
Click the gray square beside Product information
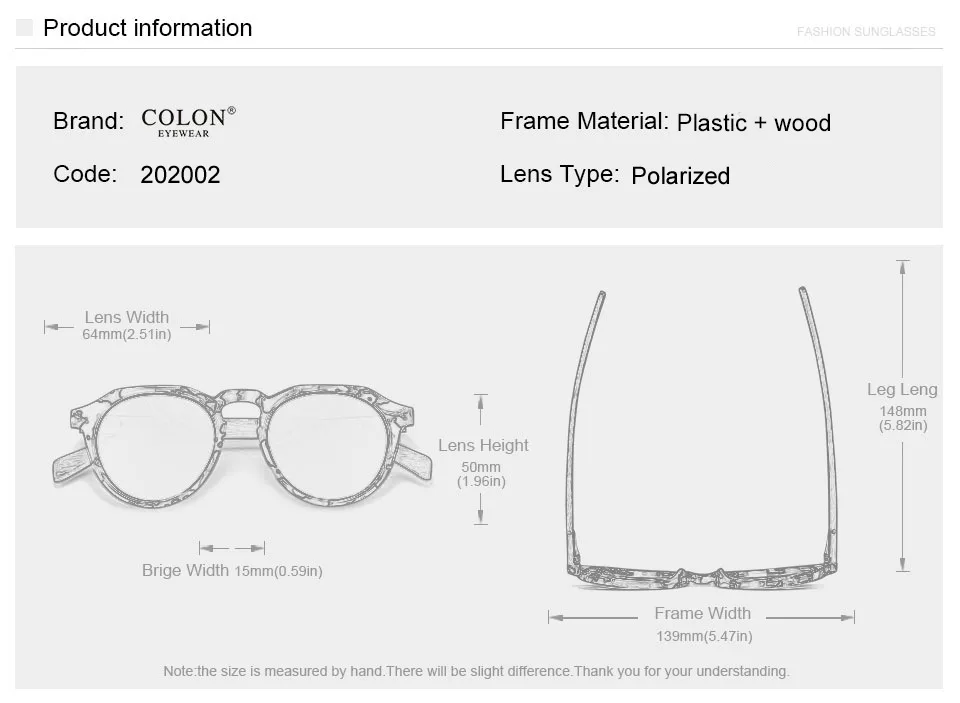(24, 28)
